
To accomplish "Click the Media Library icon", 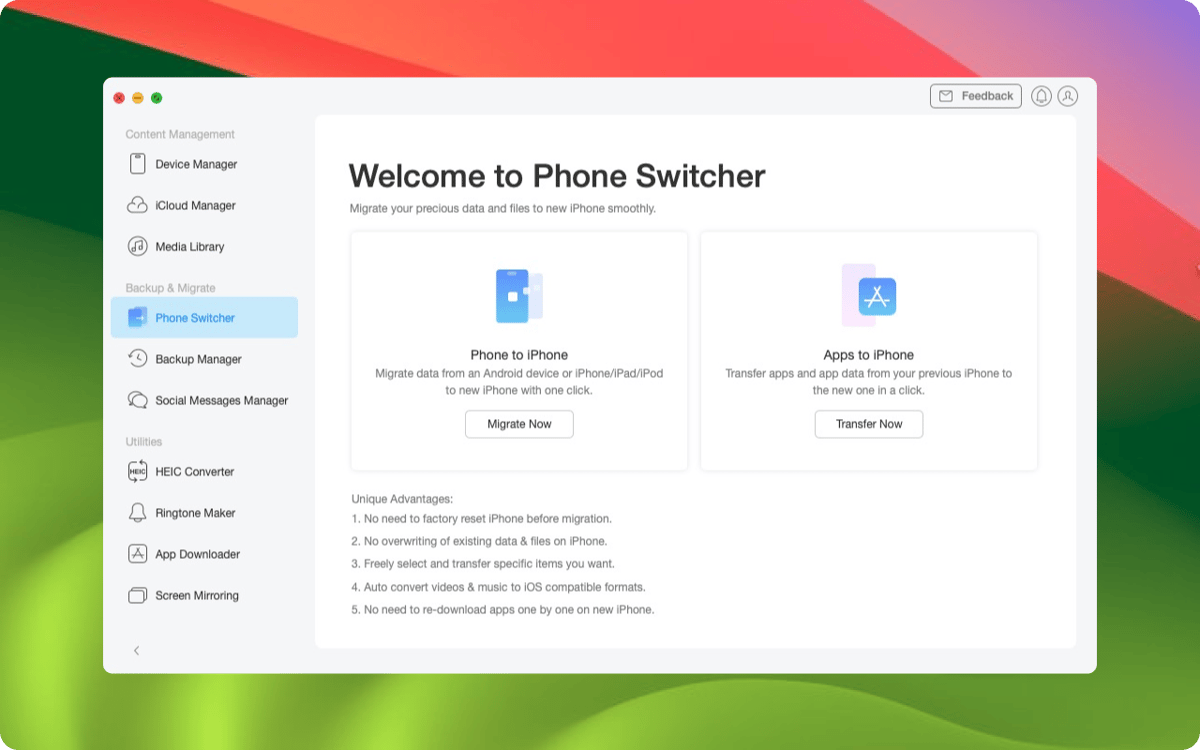I will [x=138, y=246].
